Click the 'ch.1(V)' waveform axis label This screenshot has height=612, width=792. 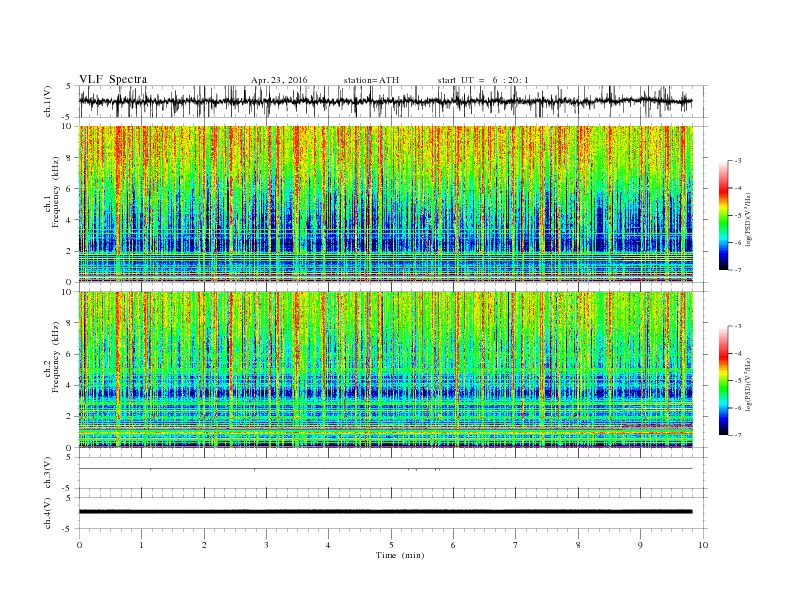(47, 101)
